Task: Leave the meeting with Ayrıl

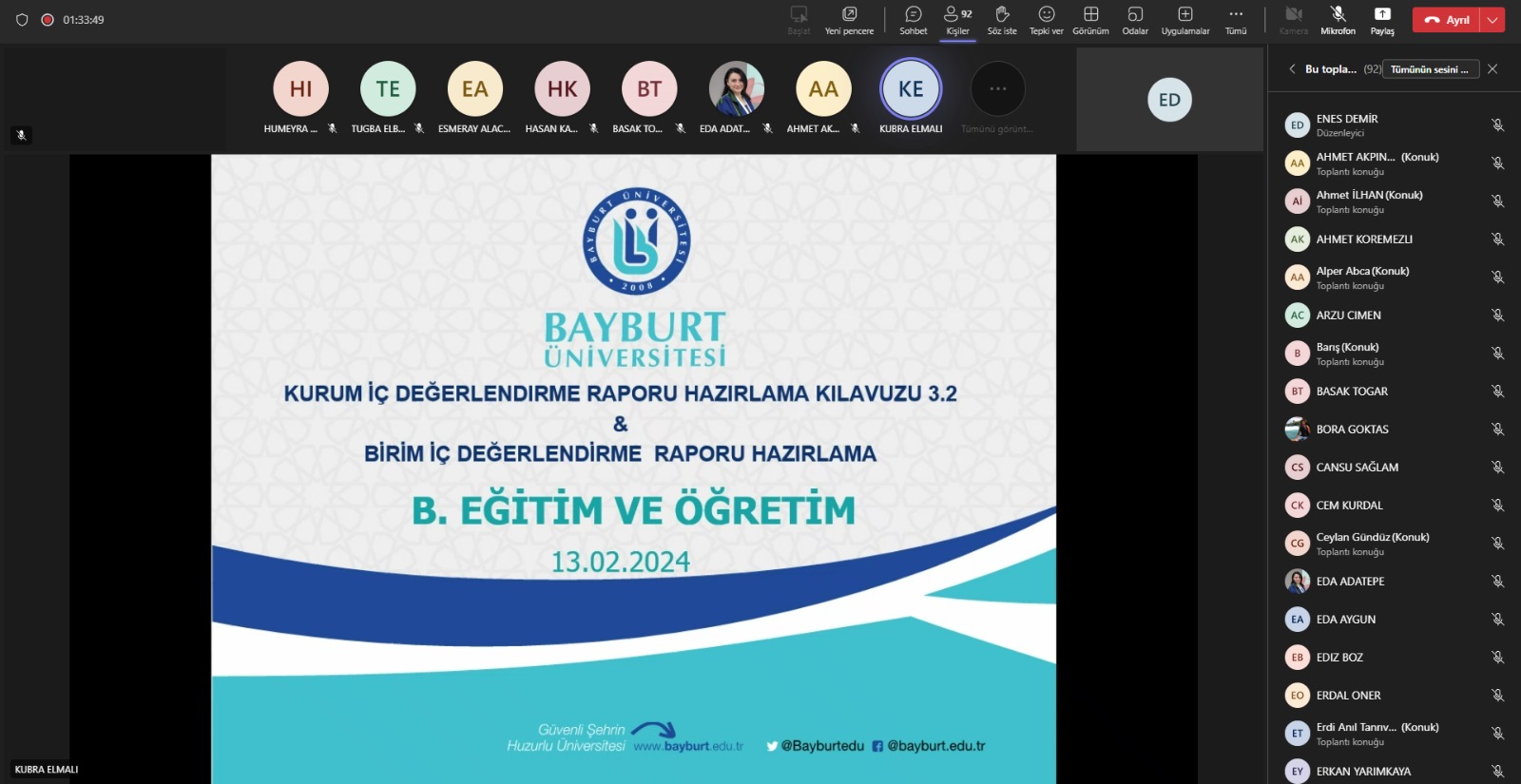Action: tap(1446, 20)
